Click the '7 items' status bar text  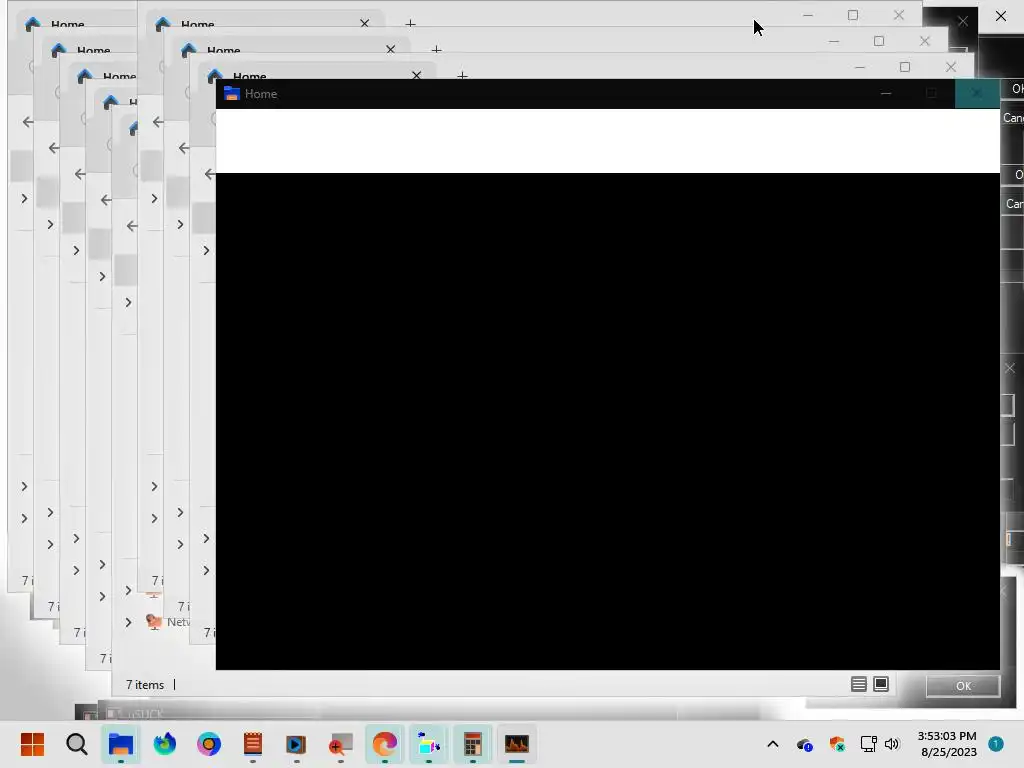(x=145, y=684)
